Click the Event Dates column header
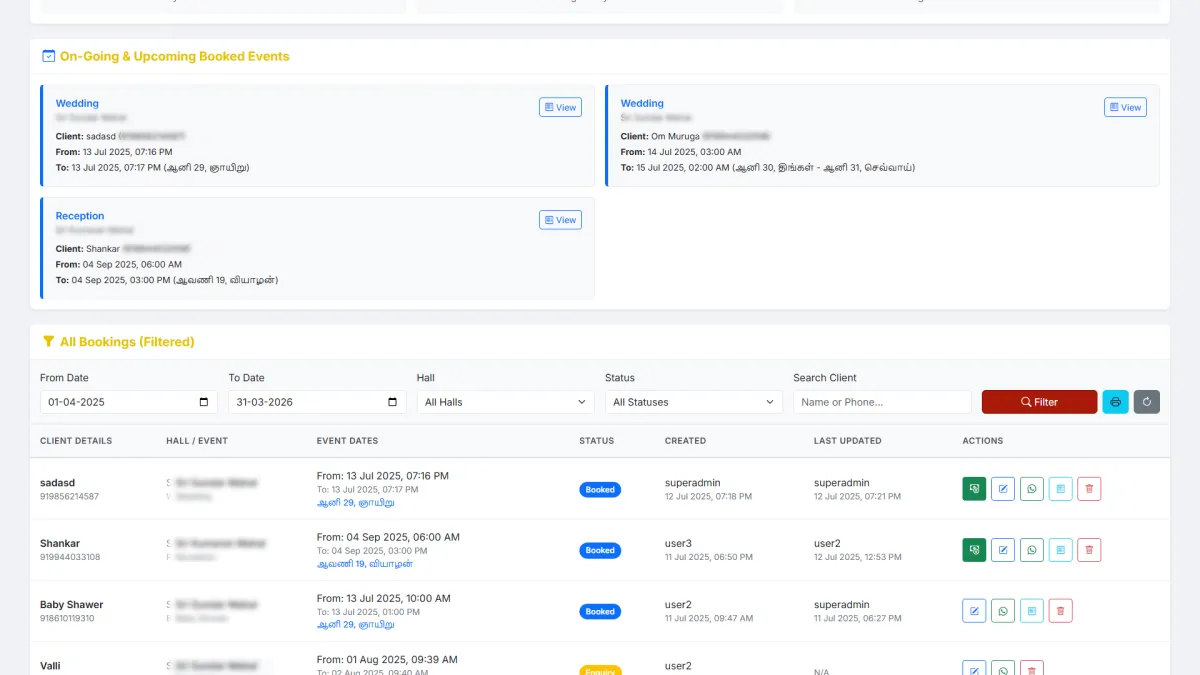 point(347,440)
